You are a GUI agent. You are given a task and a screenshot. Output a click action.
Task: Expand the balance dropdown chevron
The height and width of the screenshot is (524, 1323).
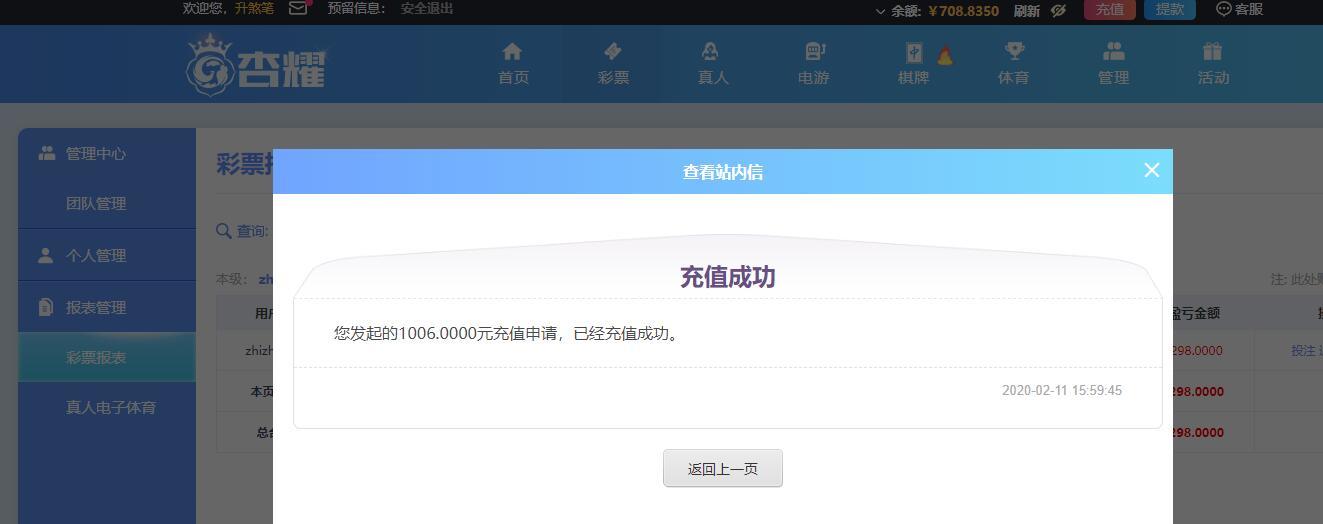click(880, 11)
